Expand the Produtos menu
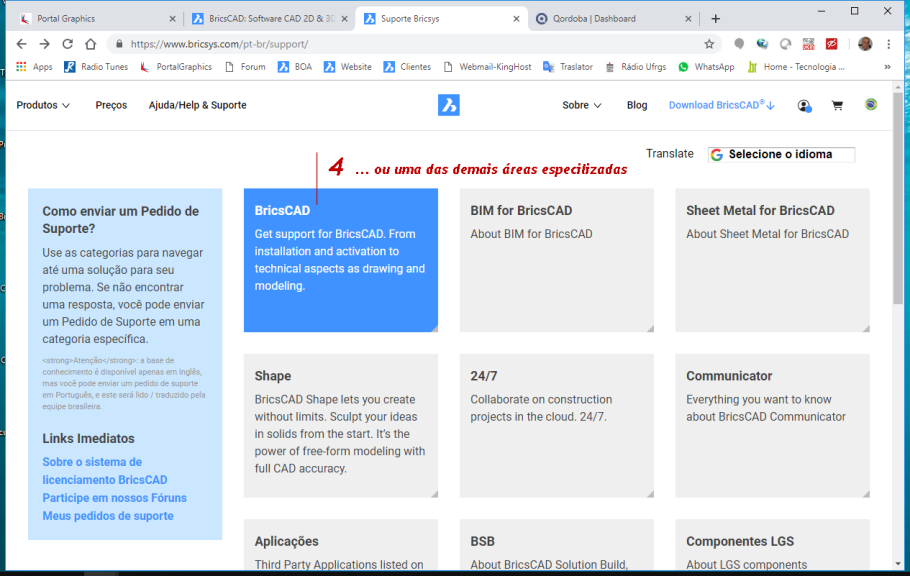This screenshot has height=576, width=910. point(43,105)
